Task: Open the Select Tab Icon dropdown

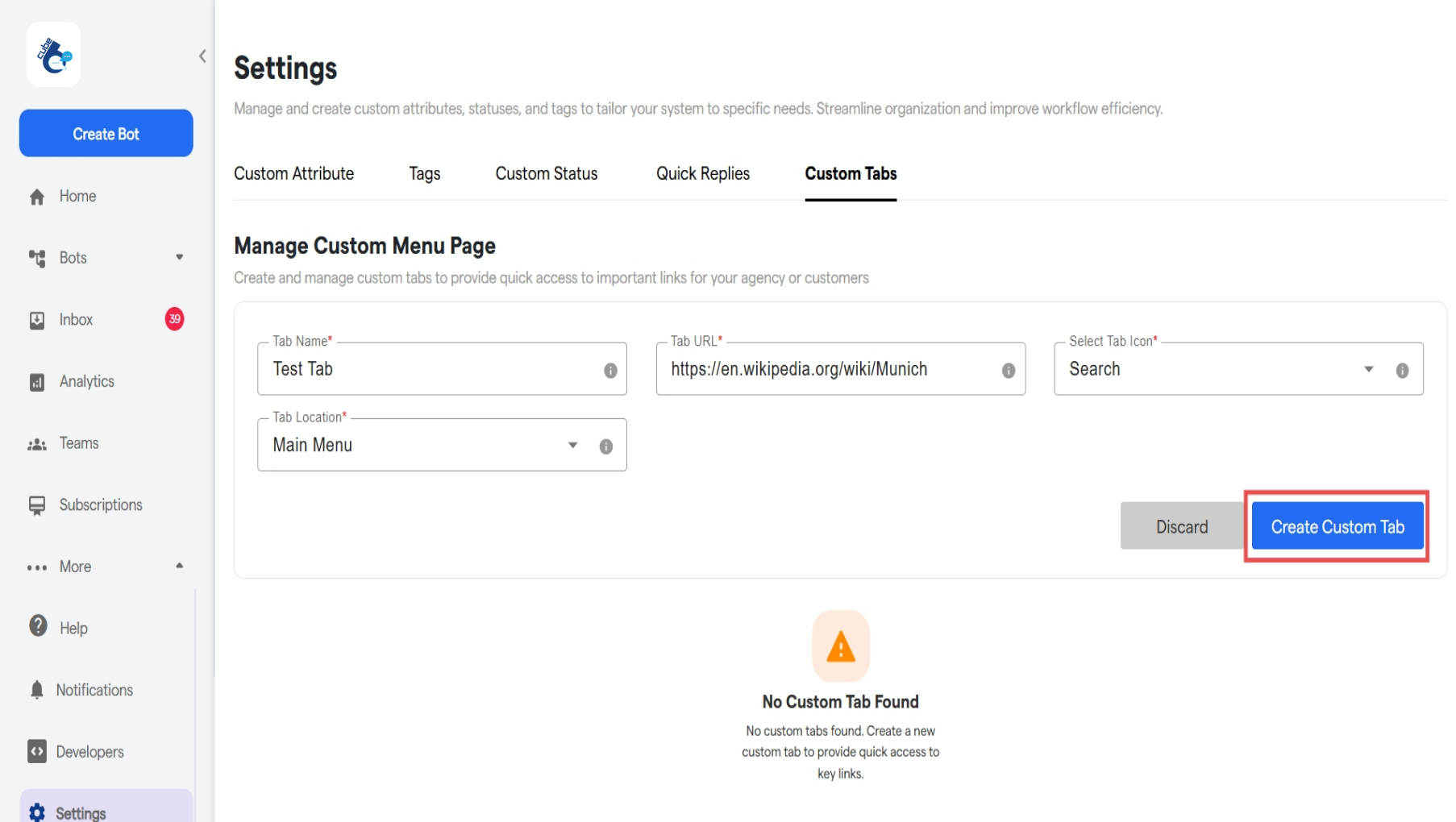Action: click(x=1369, y=369)
